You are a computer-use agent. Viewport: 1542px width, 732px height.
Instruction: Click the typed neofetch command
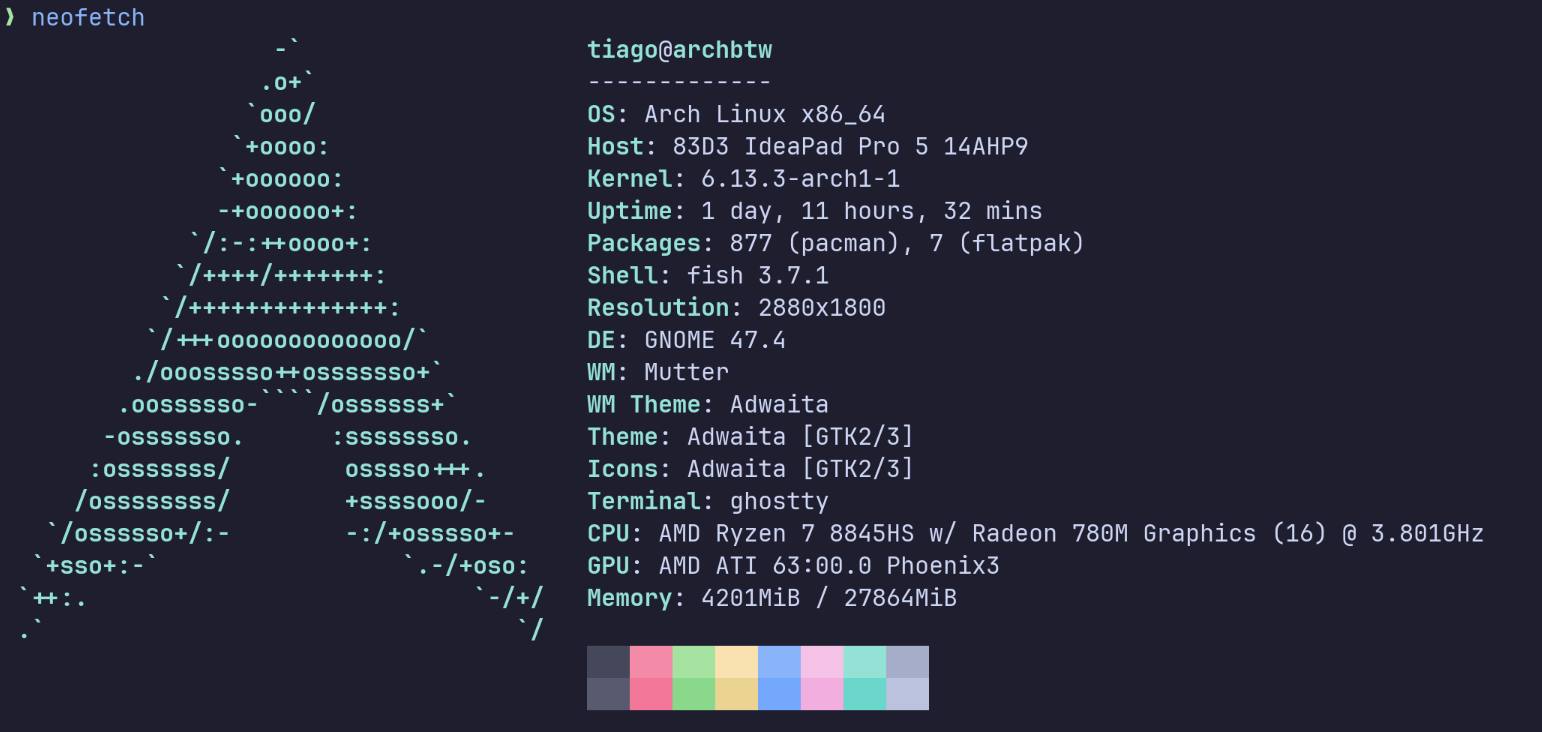click(88, 18)
